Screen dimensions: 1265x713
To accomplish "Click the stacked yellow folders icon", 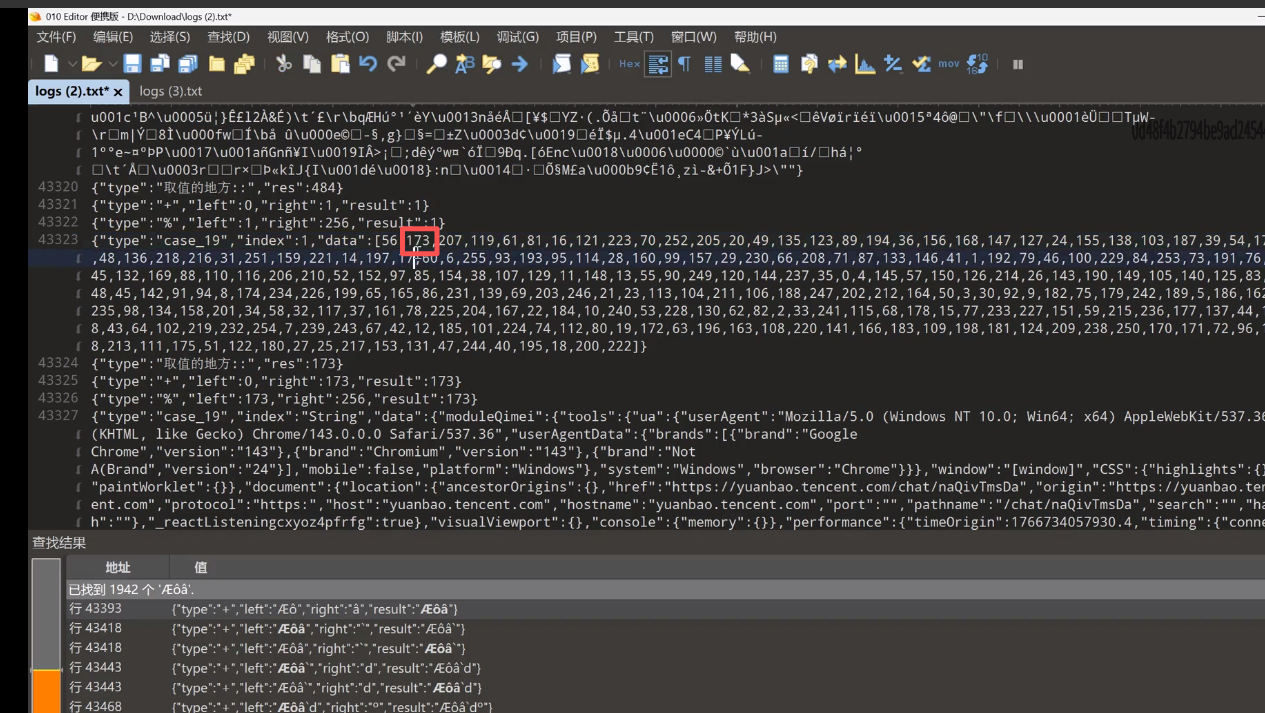I will click(244, 64).
